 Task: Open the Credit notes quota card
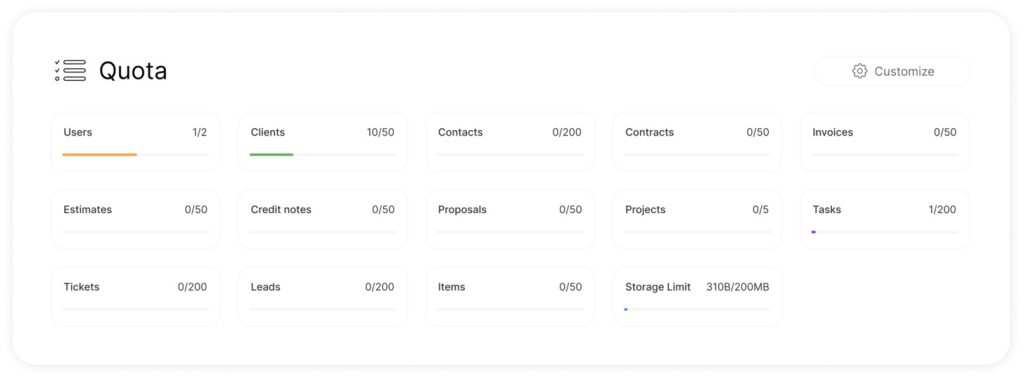(323, 220)
